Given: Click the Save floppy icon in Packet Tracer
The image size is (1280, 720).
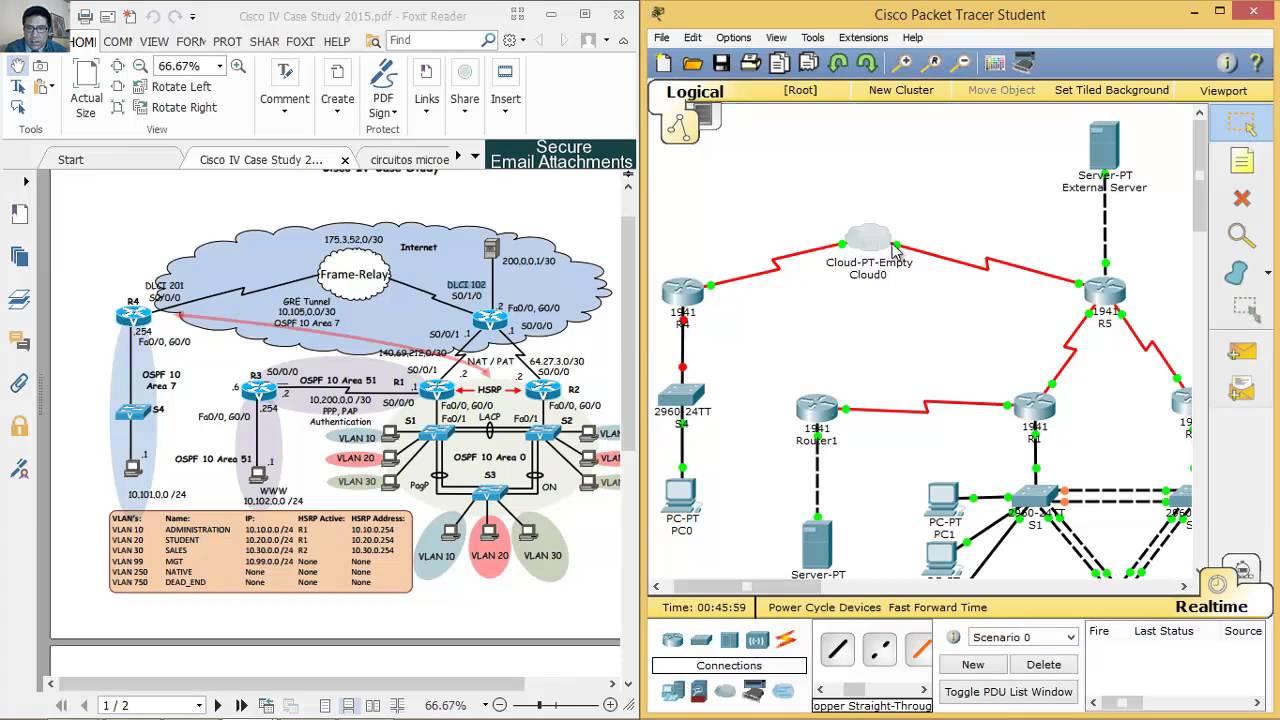Looking at the screenshot, I should point(721,63).
